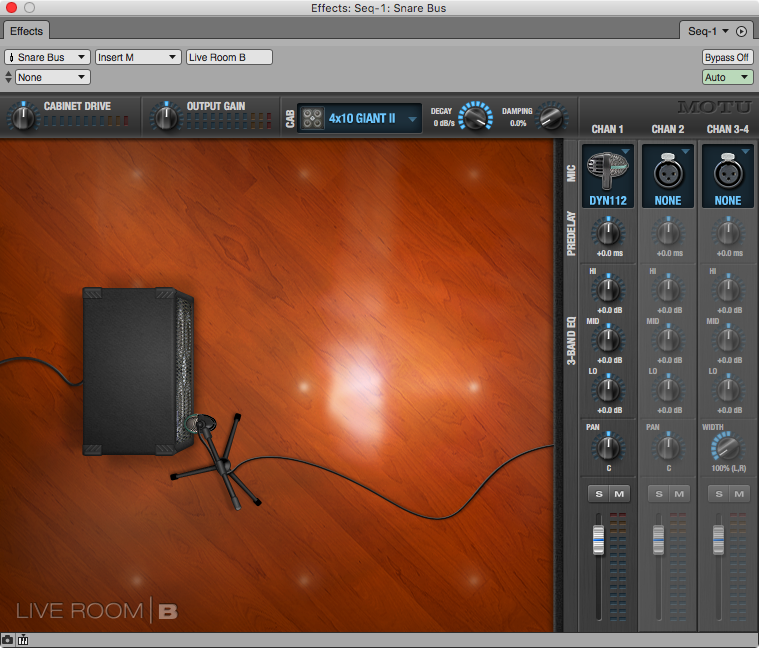The height and width of the screenshot is (648, 759).
Task: Open the Seq-1 sequence dropdown
Action: point(708,31)
